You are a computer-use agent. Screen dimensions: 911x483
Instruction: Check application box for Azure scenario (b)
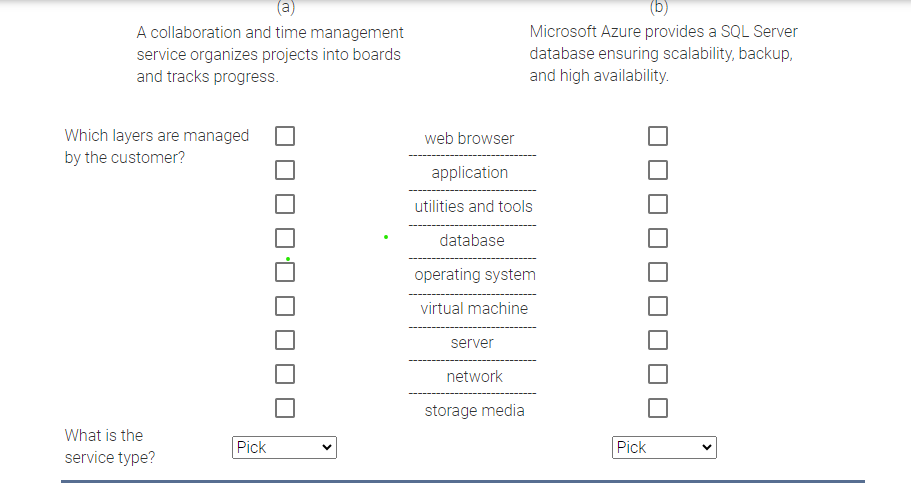point(658,170)
